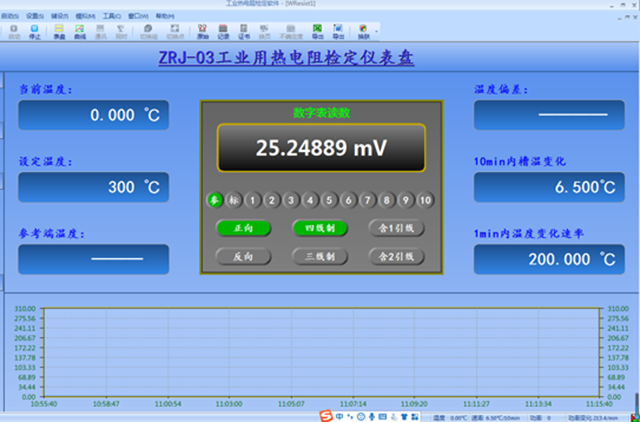Viewport: 640px width, 422px height.
Task: Click the 25.24889 mV meter readout
Action: click(x=321, y=148)
